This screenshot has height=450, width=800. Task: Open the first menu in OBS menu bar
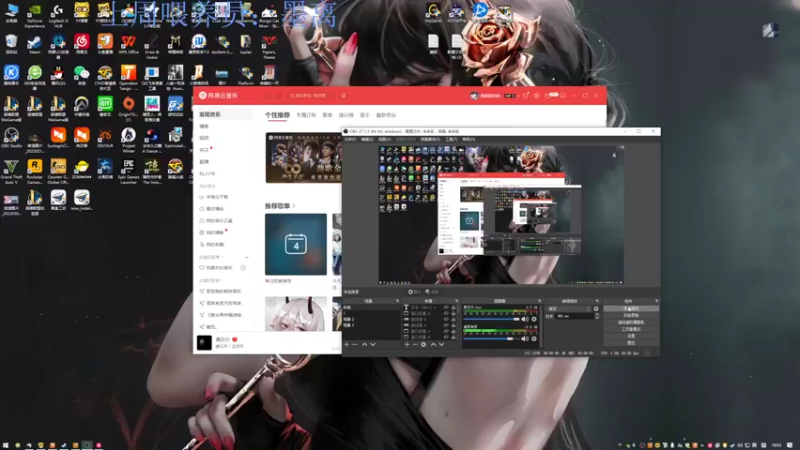pyautogui.click(x=350, y=139)
